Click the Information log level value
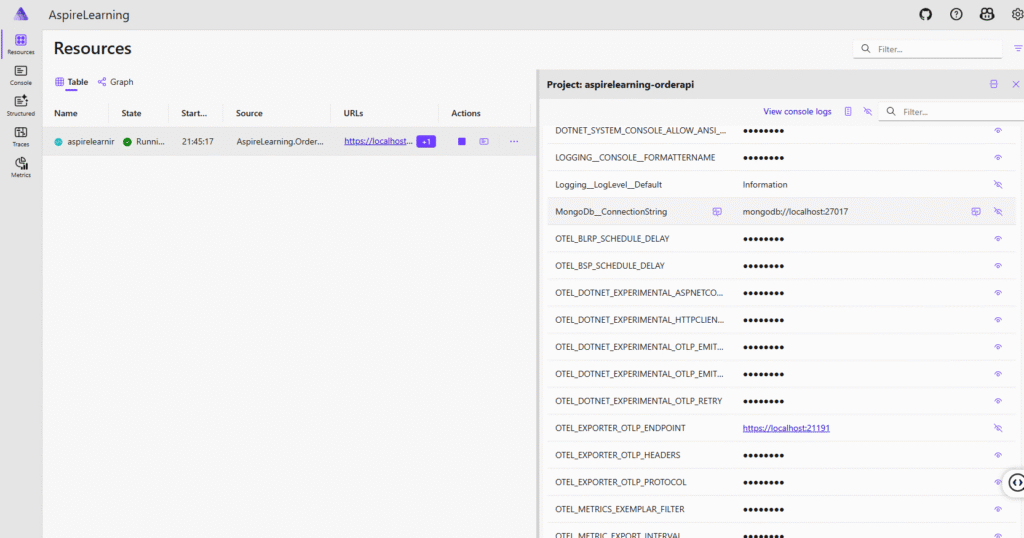The height and width of the screenshot is (538, 1024). [x=765, y=185]
